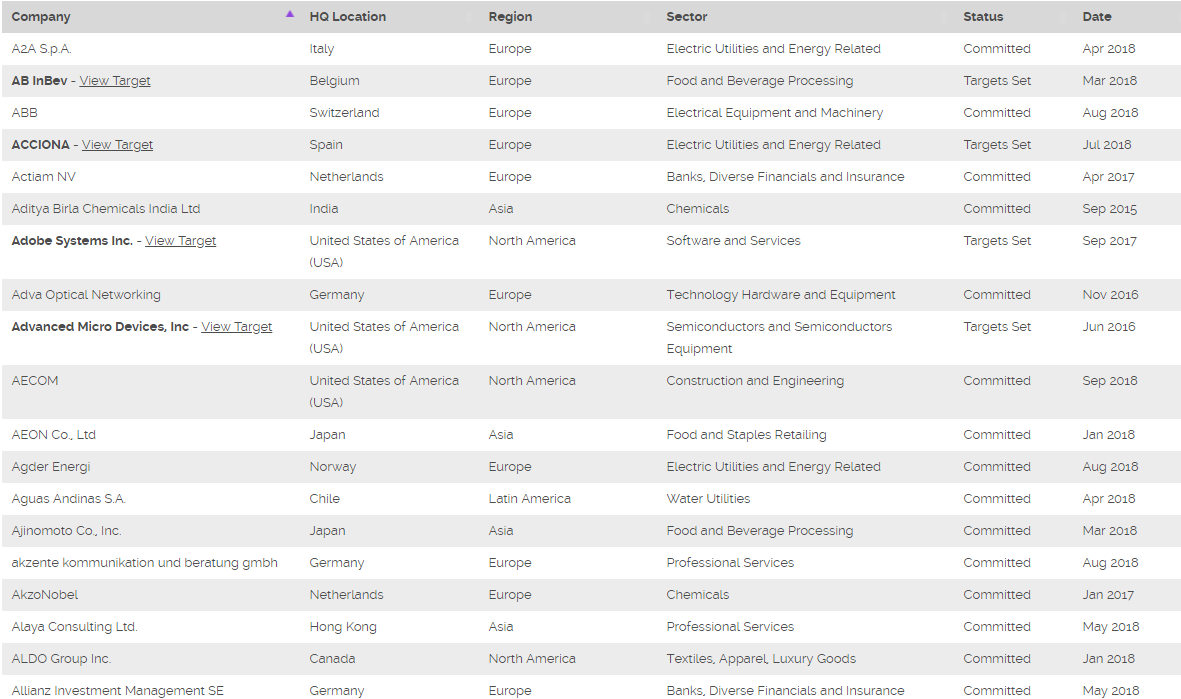
Task: Click the Status column header
Action: pyautogui.click(x=983, y=17)
